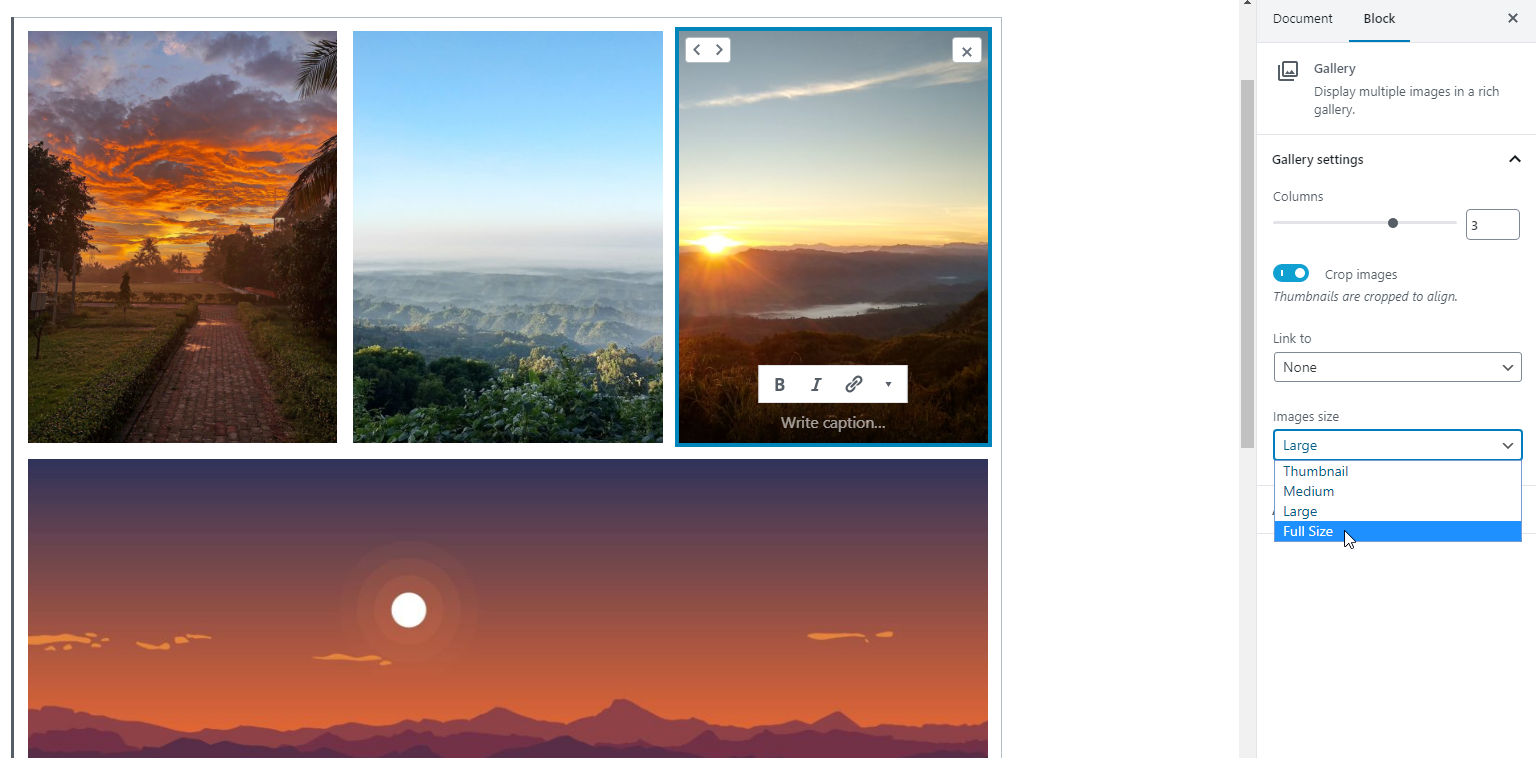The height and width of the screenshot is (758, 1536).
Task: Adjust the Columns slider handle
Action: pyautogui.click(x=1393, y=223)
